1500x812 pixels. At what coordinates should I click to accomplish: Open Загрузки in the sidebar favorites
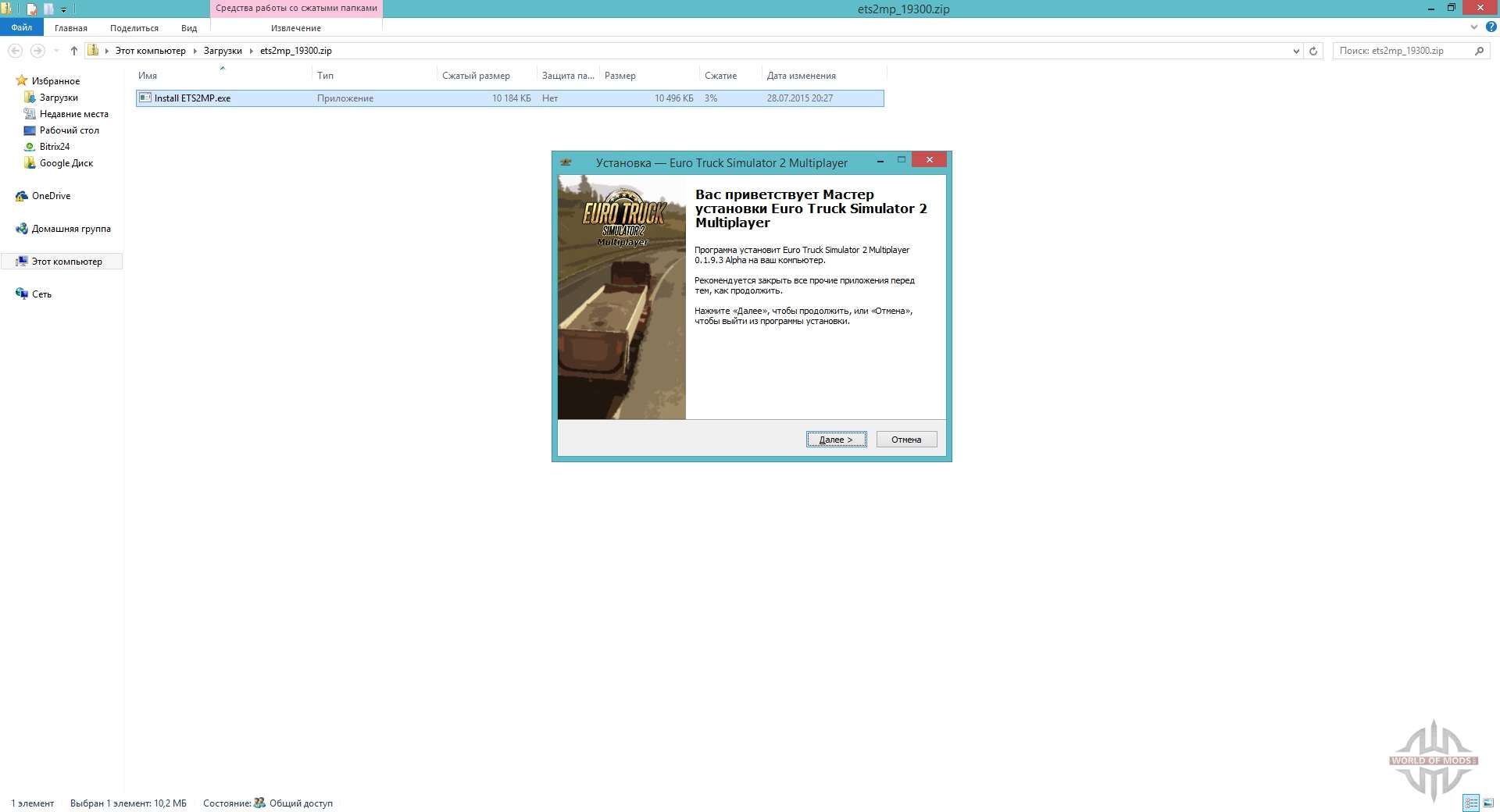coord(59,98)
